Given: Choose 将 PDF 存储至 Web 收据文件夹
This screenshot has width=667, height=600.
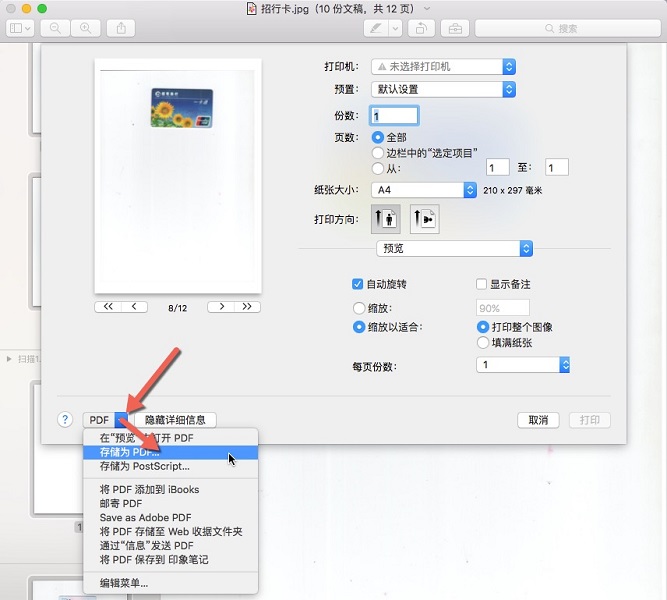Looking at the screenshot, I should [x=171, y=531].
